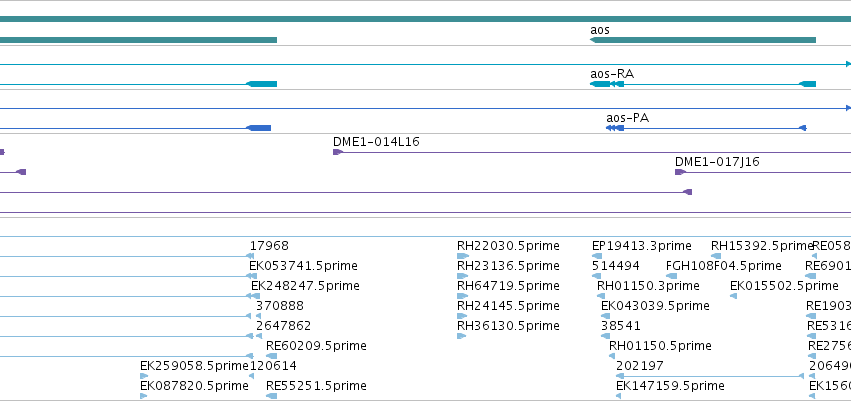This screenshot has width=851, height=401.
Task: Click the 202197 spliced alignment line
Action: pyautogui.click(x=710, y=375)
